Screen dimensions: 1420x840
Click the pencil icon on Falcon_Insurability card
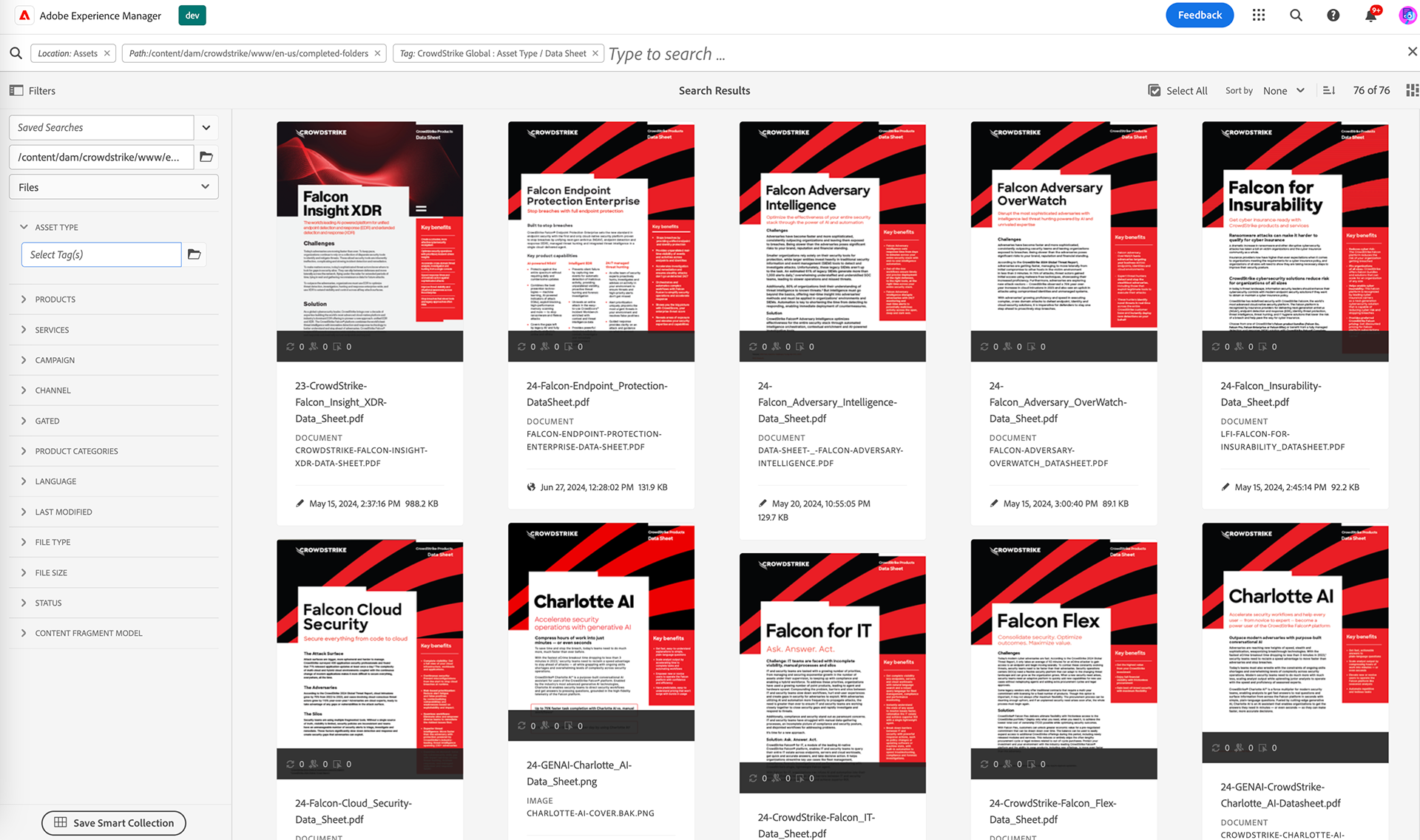(x=1225, y=487)
